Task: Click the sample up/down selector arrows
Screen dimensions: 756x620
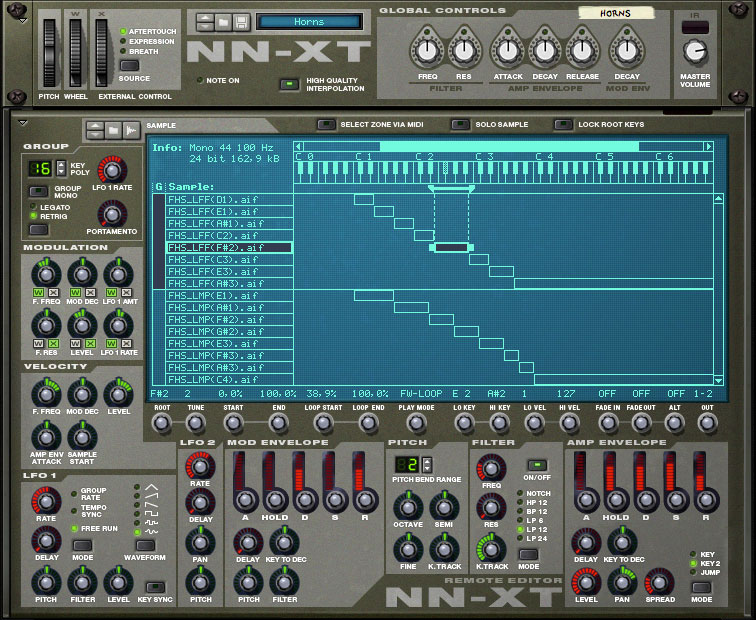Action: click(x=95, y=130)
